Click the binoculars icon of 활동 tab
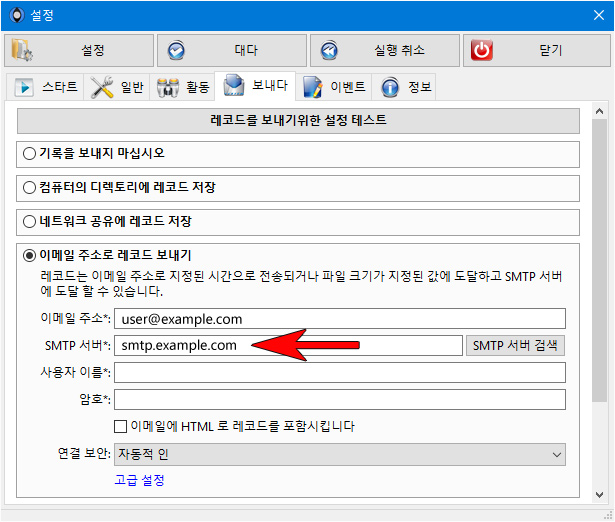 (168, 87)
